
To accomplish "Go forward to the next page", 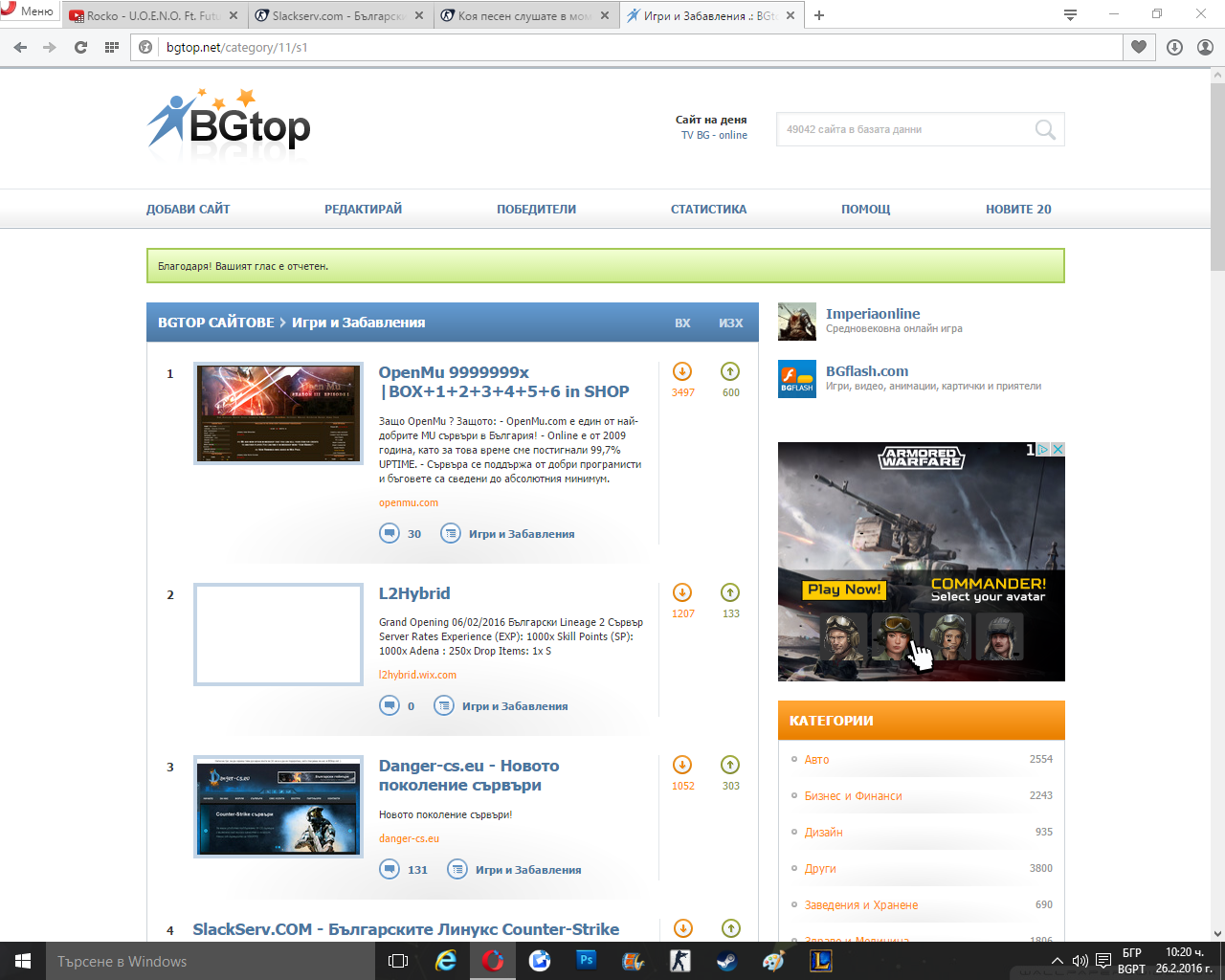I will click(x=50, y=47).
